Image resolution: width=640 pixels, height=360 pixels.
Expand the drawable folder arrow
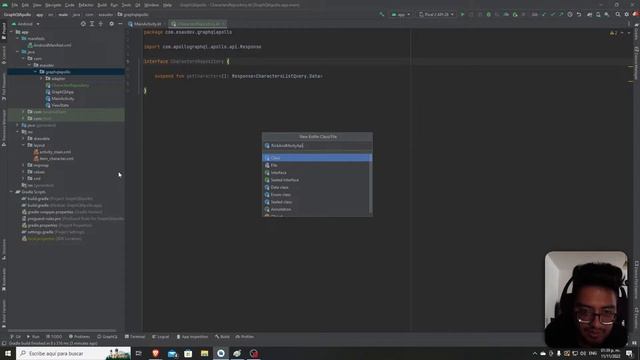(x=24, y=139)
